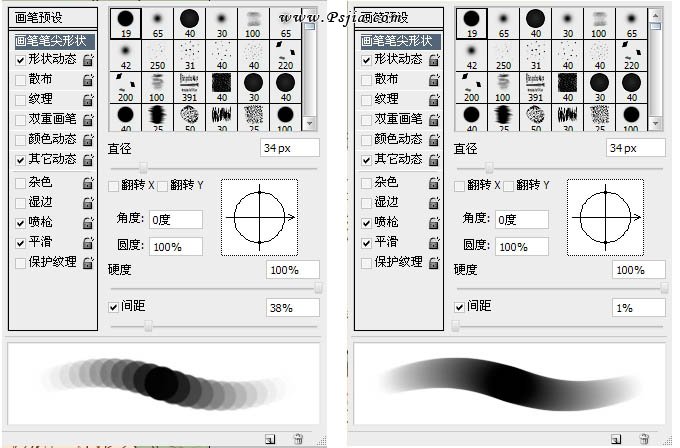Enable 散布 checkbox in left panel
This screenshot has width=680, height=448.
click(20, 80)
